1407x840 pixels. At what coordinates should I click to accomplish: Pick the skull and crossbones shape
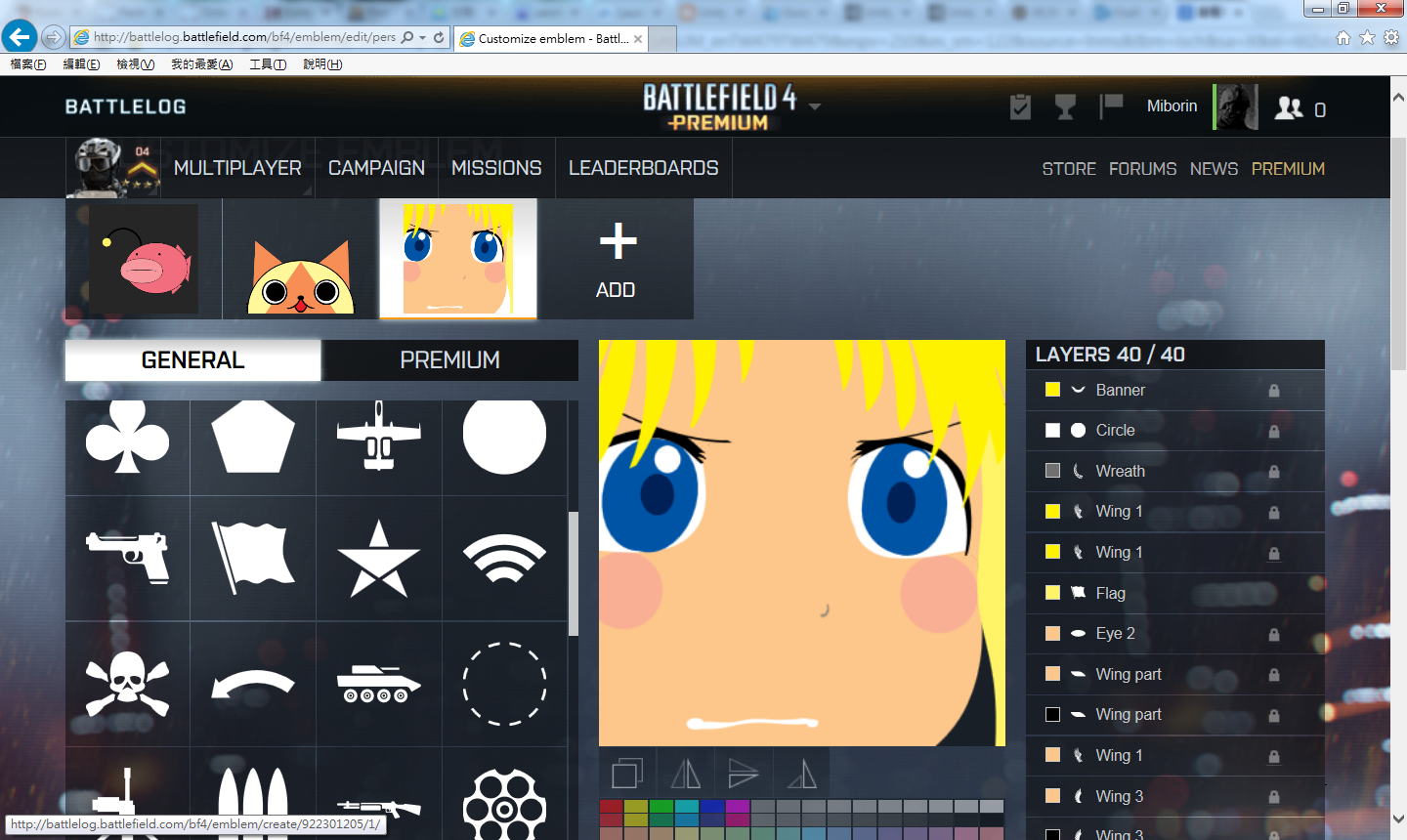[127, 684]
